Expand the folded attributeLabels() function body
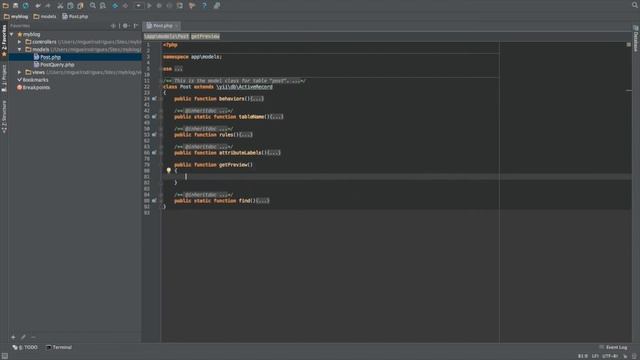Screen dimensions: 640x360 point(274,153)
